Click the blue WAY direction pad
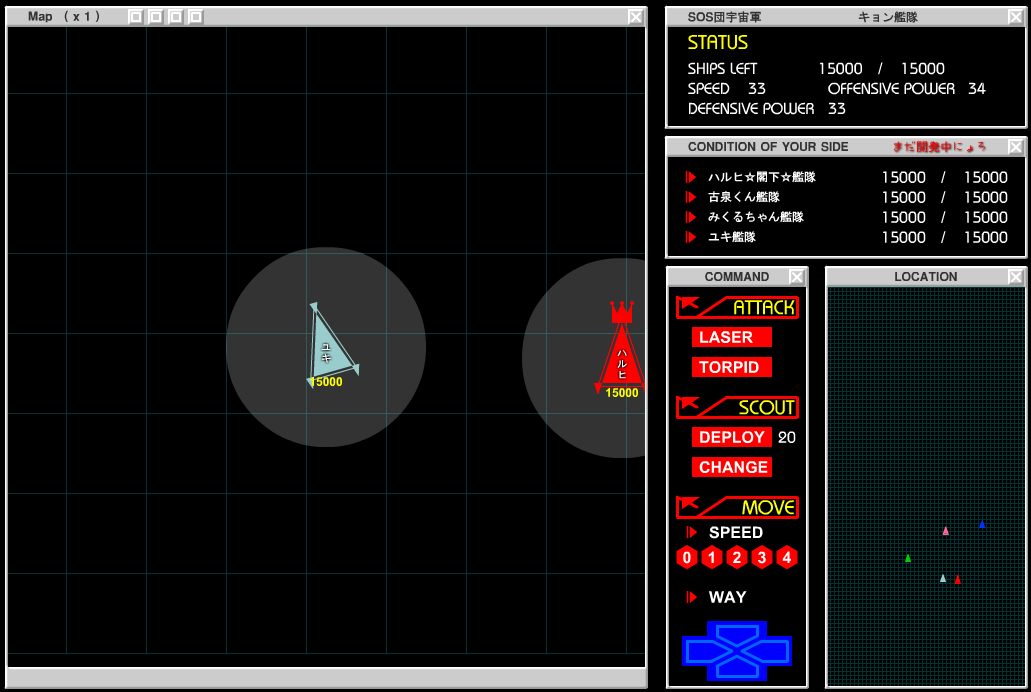1031x692 pixels. pyautogui.click(x=737, y=651)
